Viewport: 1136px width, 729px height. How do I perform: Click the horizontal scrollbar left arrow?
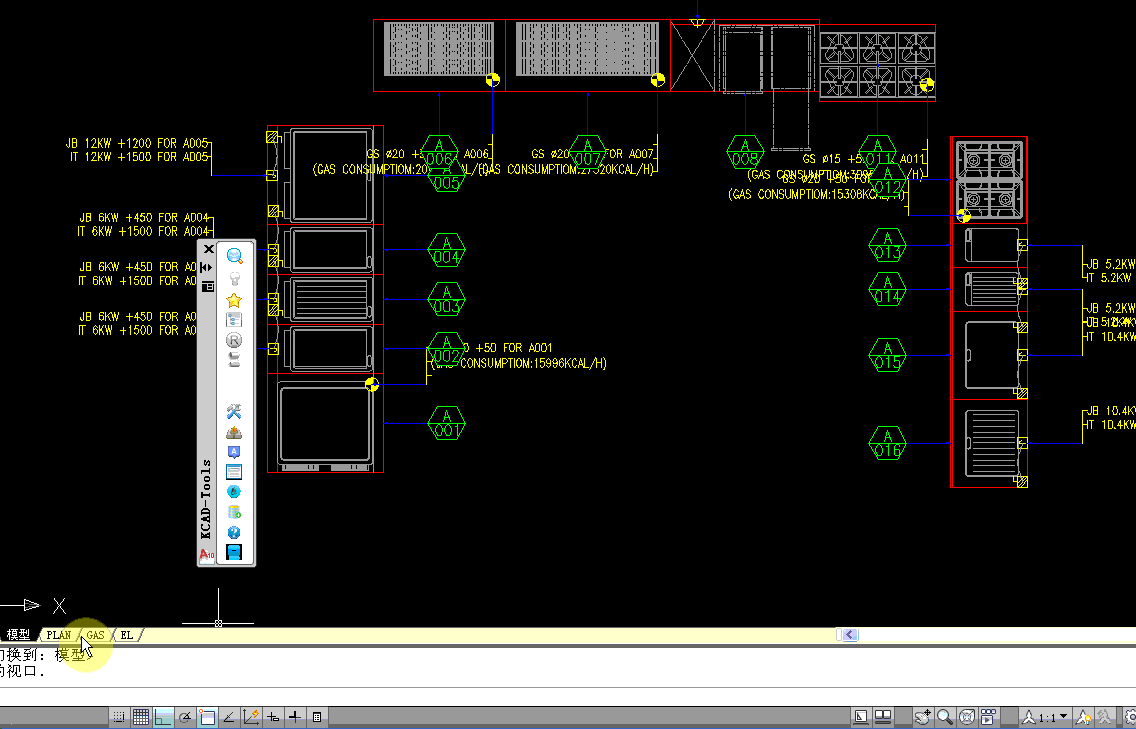point(849,635)
